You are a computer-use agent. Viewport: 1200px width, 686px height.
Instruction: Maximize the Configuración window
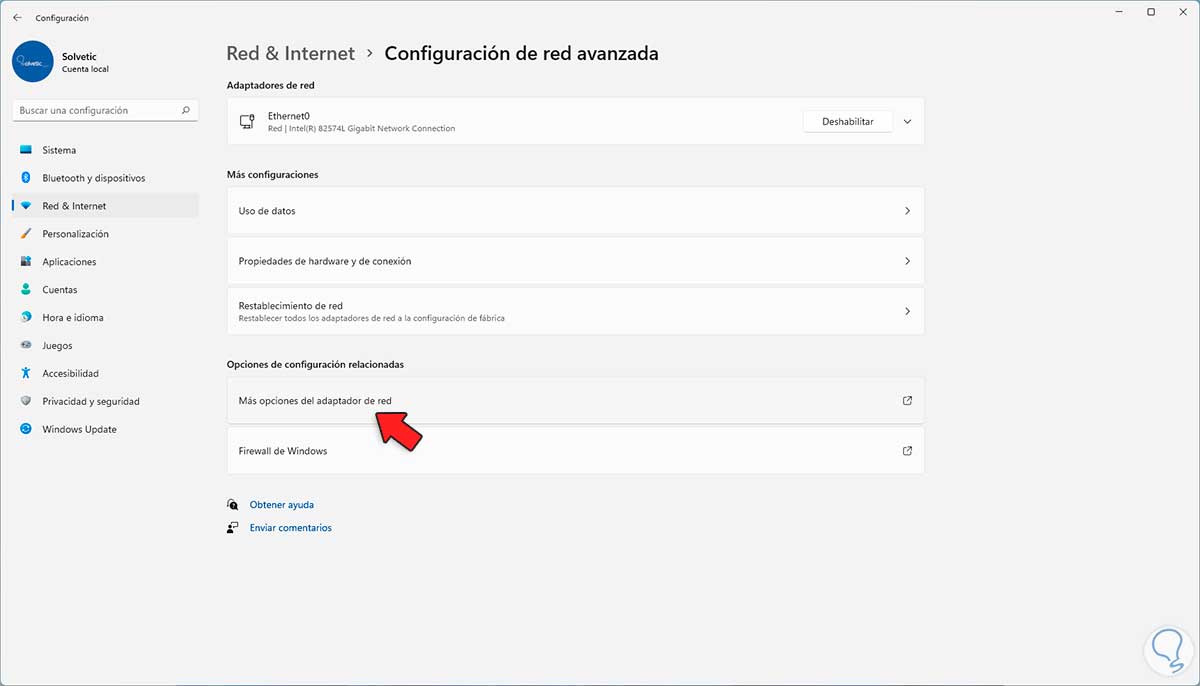point(1151,12)
